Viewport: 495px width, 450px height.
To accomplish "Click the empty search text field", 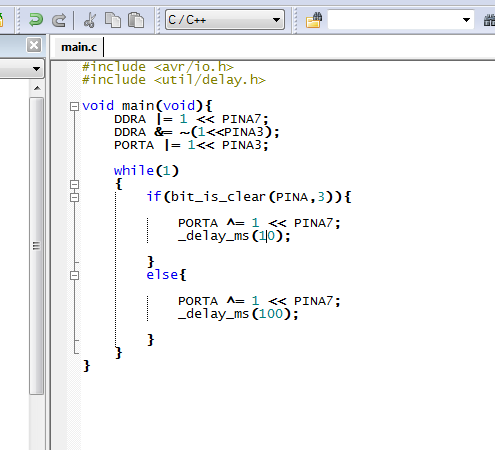I will (x=394, y=20).
